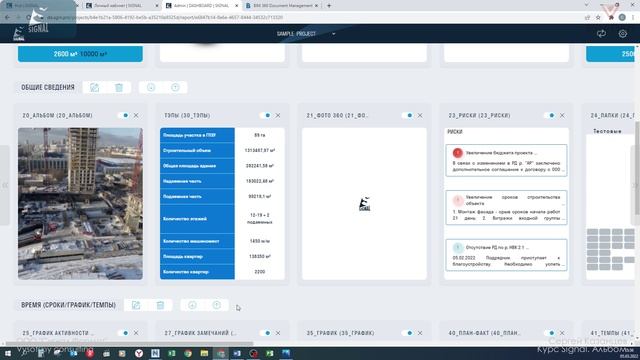Toggle the 20_АЛЬБОМ widget switch
This screenshot has height=360, width=640.
click(124, 116)
